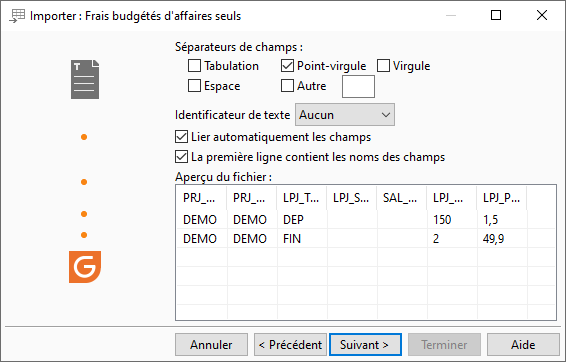Toggle Lier automatiquement les champs
This screenshot has width=566, height=362.
click(182, 137)
